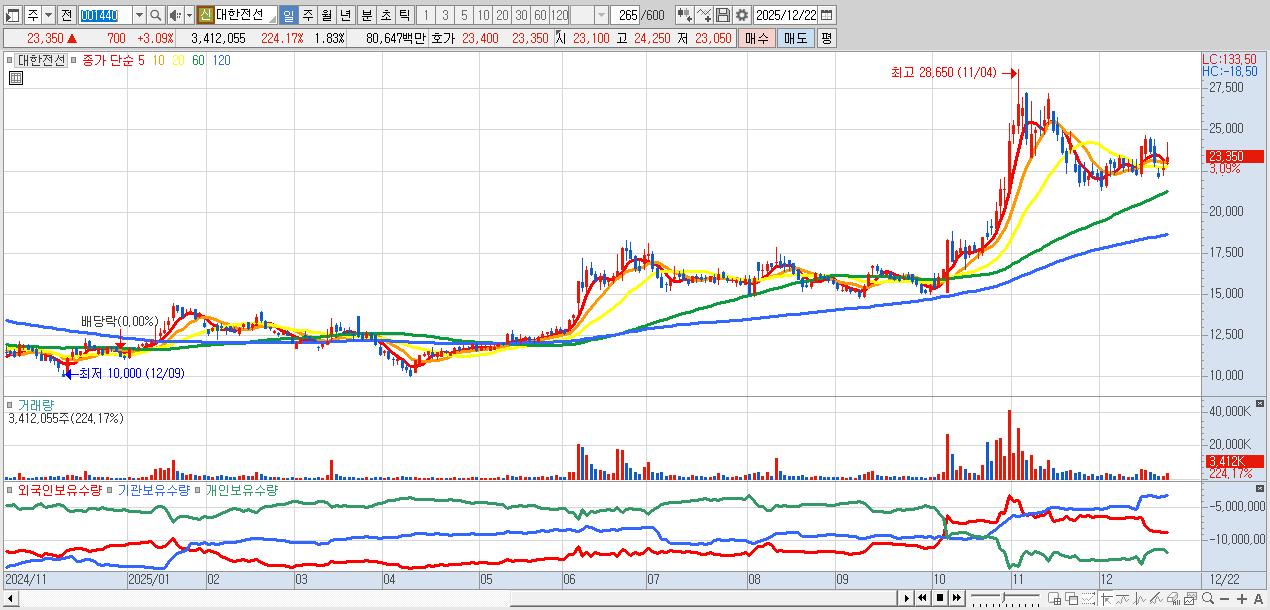The image size is (1270, 610).
Task: Click the 매도 sell button
Action: (796, 38)
